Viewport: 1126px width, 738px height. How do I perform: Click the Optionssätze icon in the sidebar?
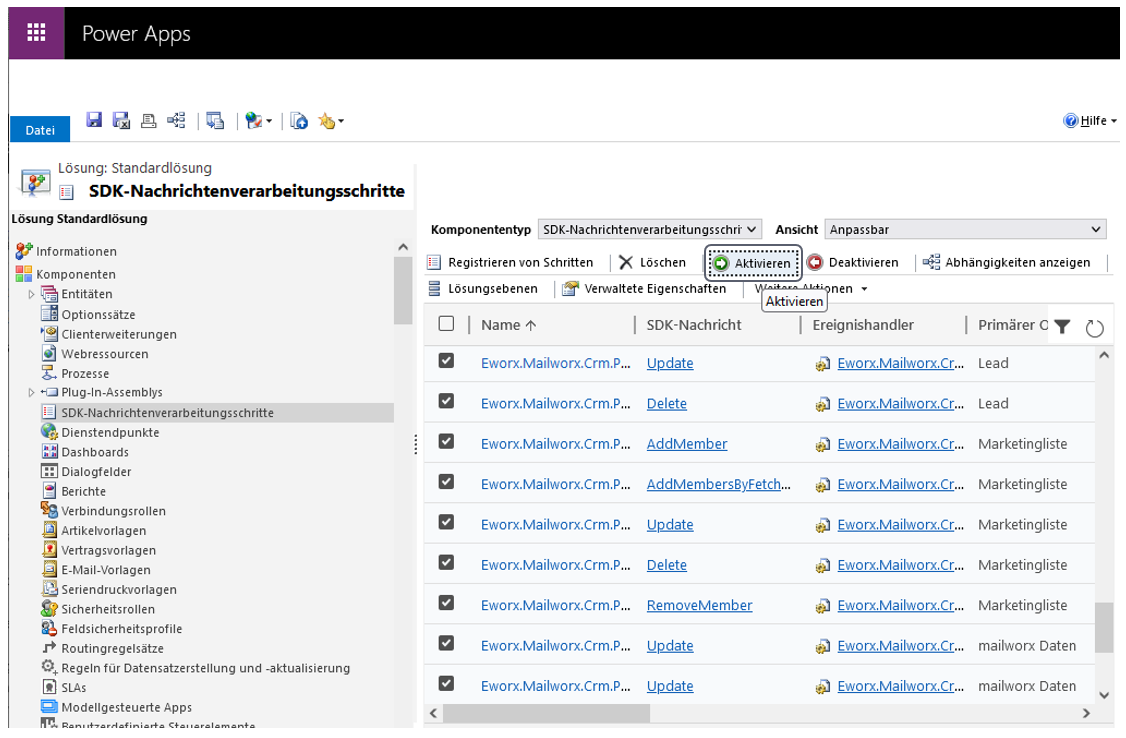point(50,314)
